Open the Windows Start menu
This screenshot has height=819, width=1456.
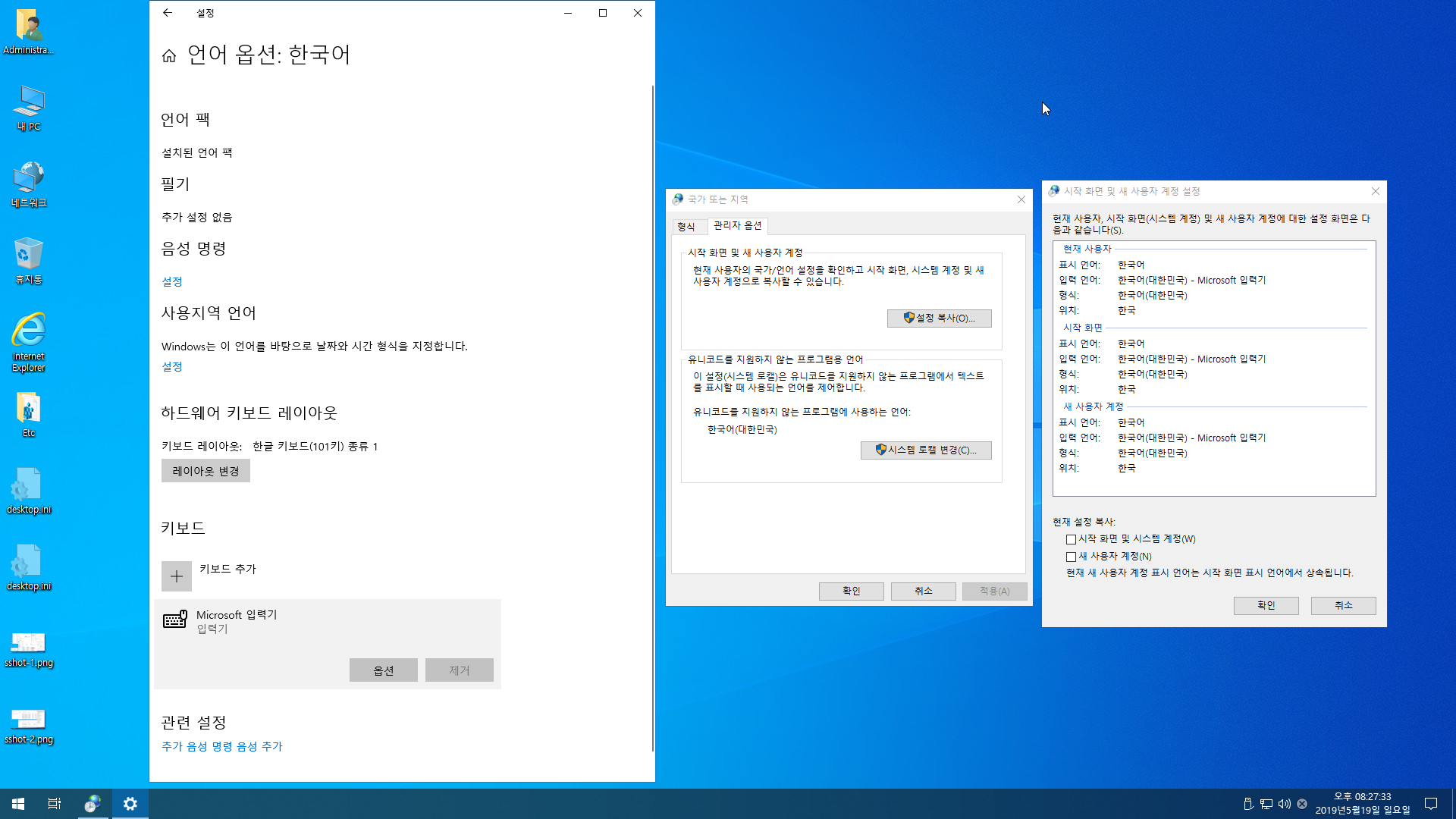pos(18,804)
